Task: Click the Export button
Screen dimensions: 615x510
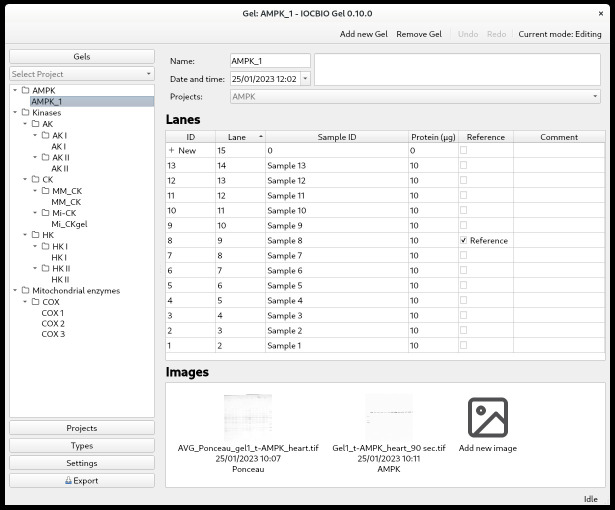Action: [82, 481]
